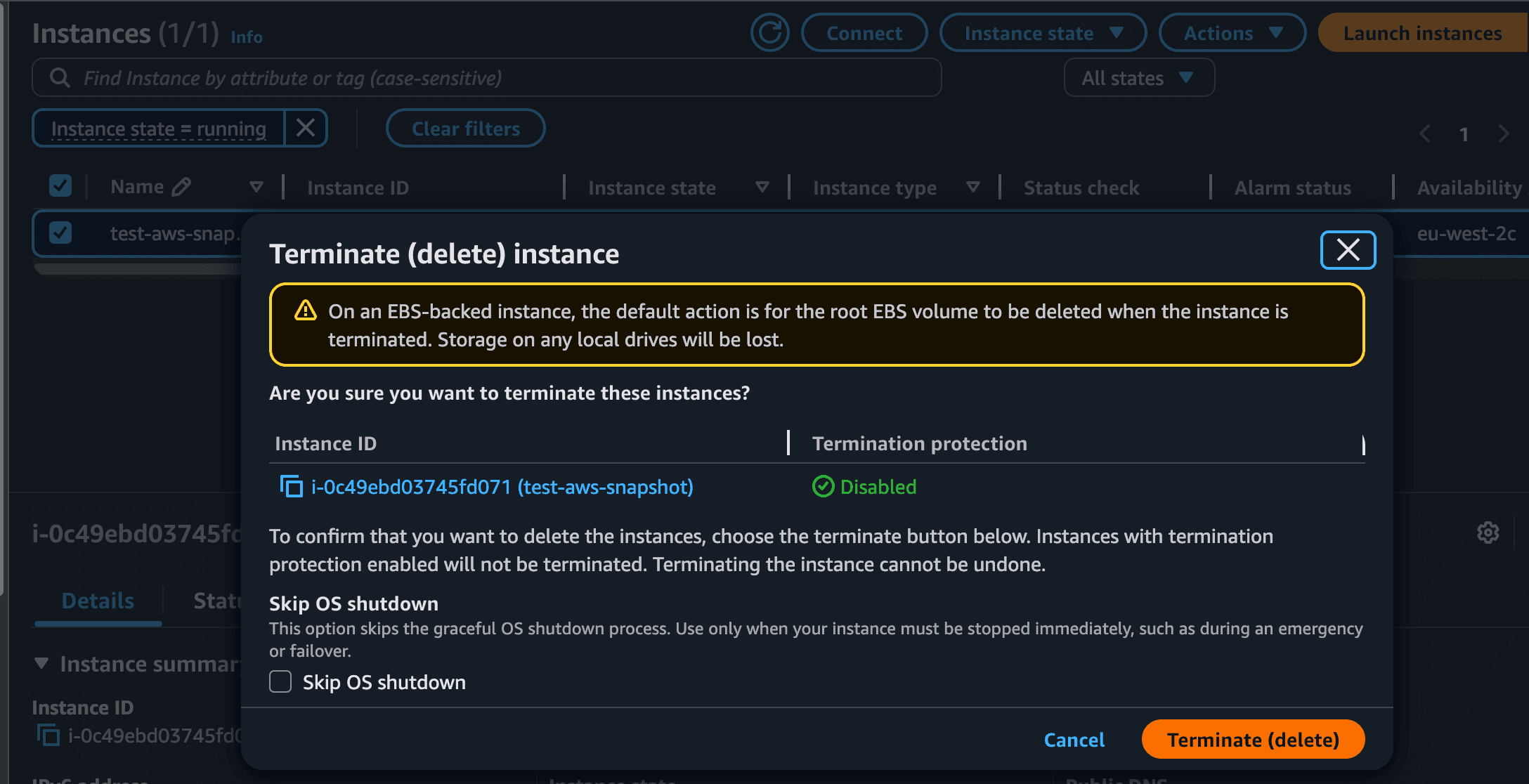Go to the next page of instances
The width and height of the screenshot is (1529, 784).
pyautogui.click(x=1504, y=133)
